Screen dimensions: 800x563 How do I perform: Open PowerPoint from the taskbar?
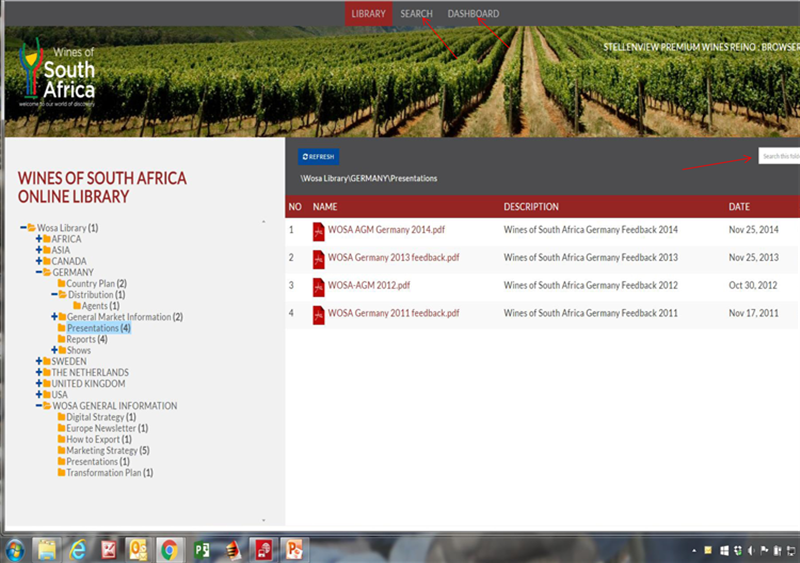294,550
